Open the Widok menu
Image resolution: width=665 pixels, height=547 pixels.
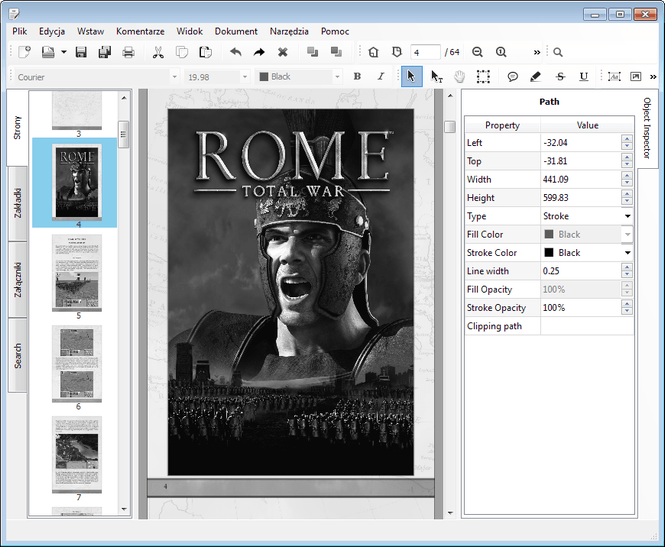190,31
